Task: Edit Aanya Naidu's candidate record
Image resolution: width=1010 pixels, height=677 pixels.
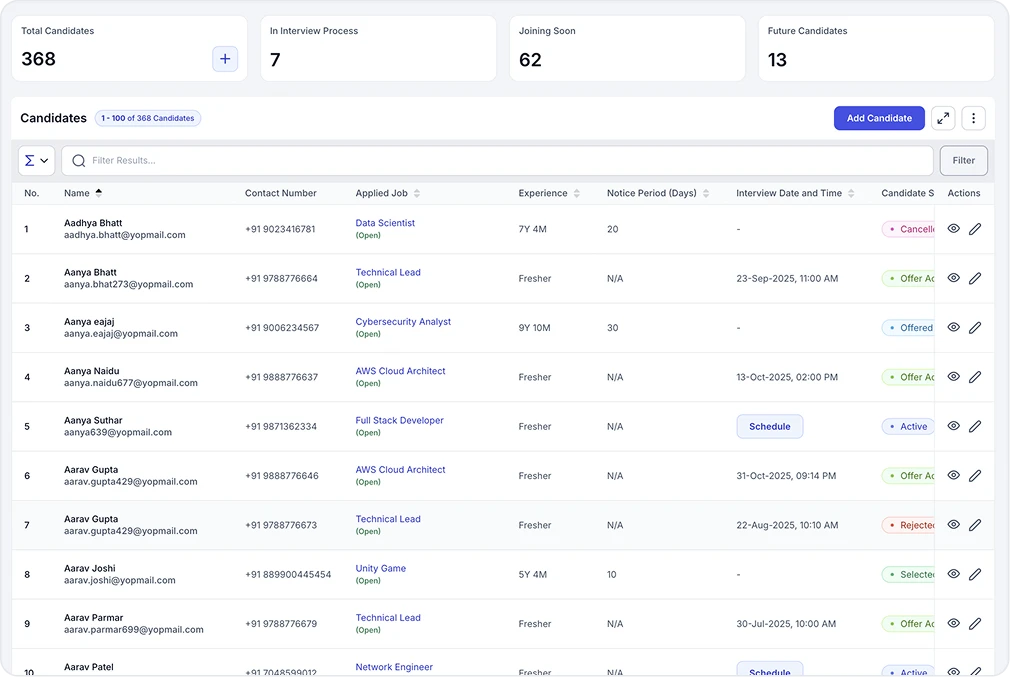Action: pos(975,377)
